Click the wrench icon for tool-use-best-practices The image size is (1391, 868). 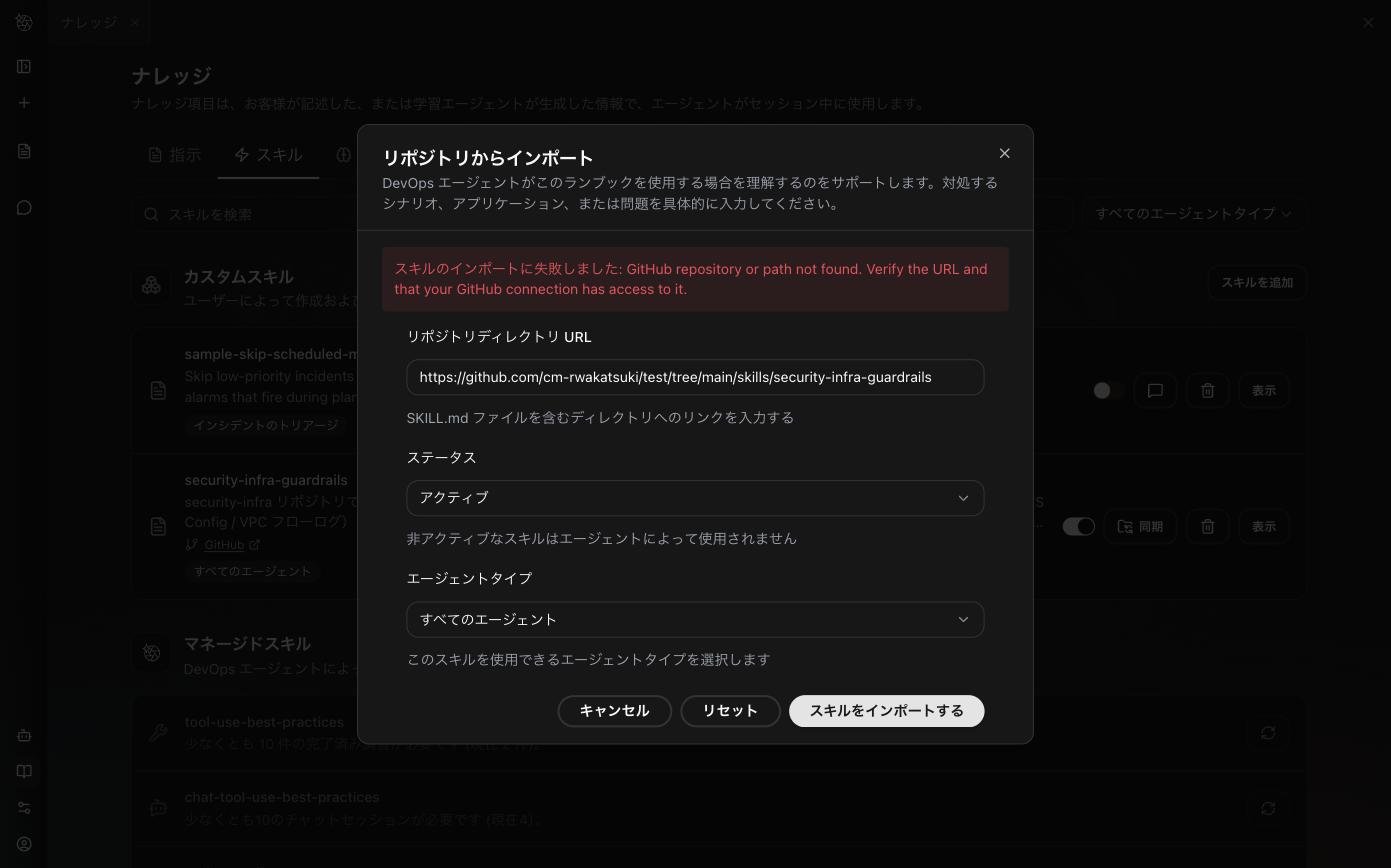click(x=158, y=733)
